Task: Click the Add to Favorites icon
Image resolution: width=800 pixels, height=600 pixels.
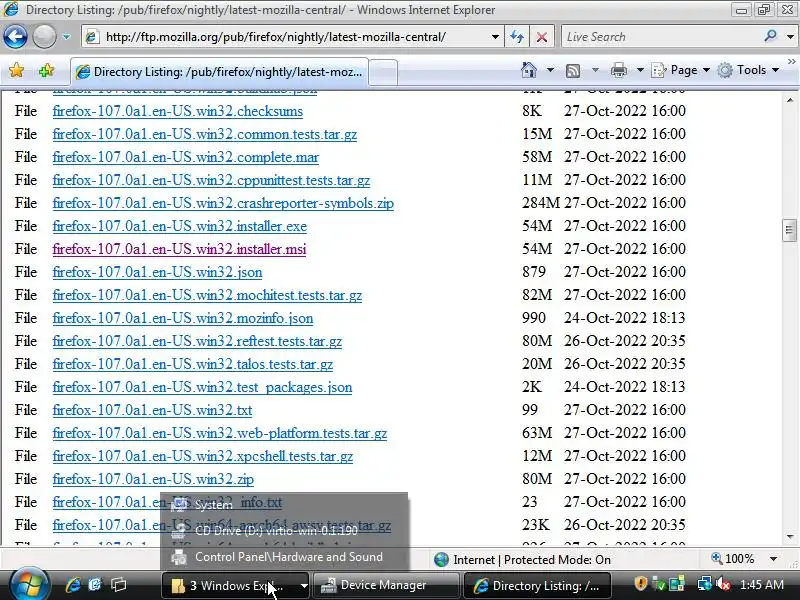Action: [46, 70]
